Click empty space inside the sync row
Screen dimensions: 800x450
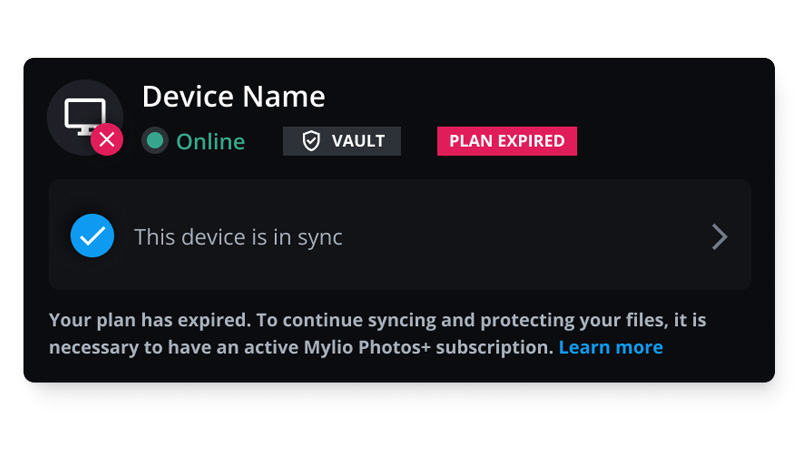click(x=520, y=237)
